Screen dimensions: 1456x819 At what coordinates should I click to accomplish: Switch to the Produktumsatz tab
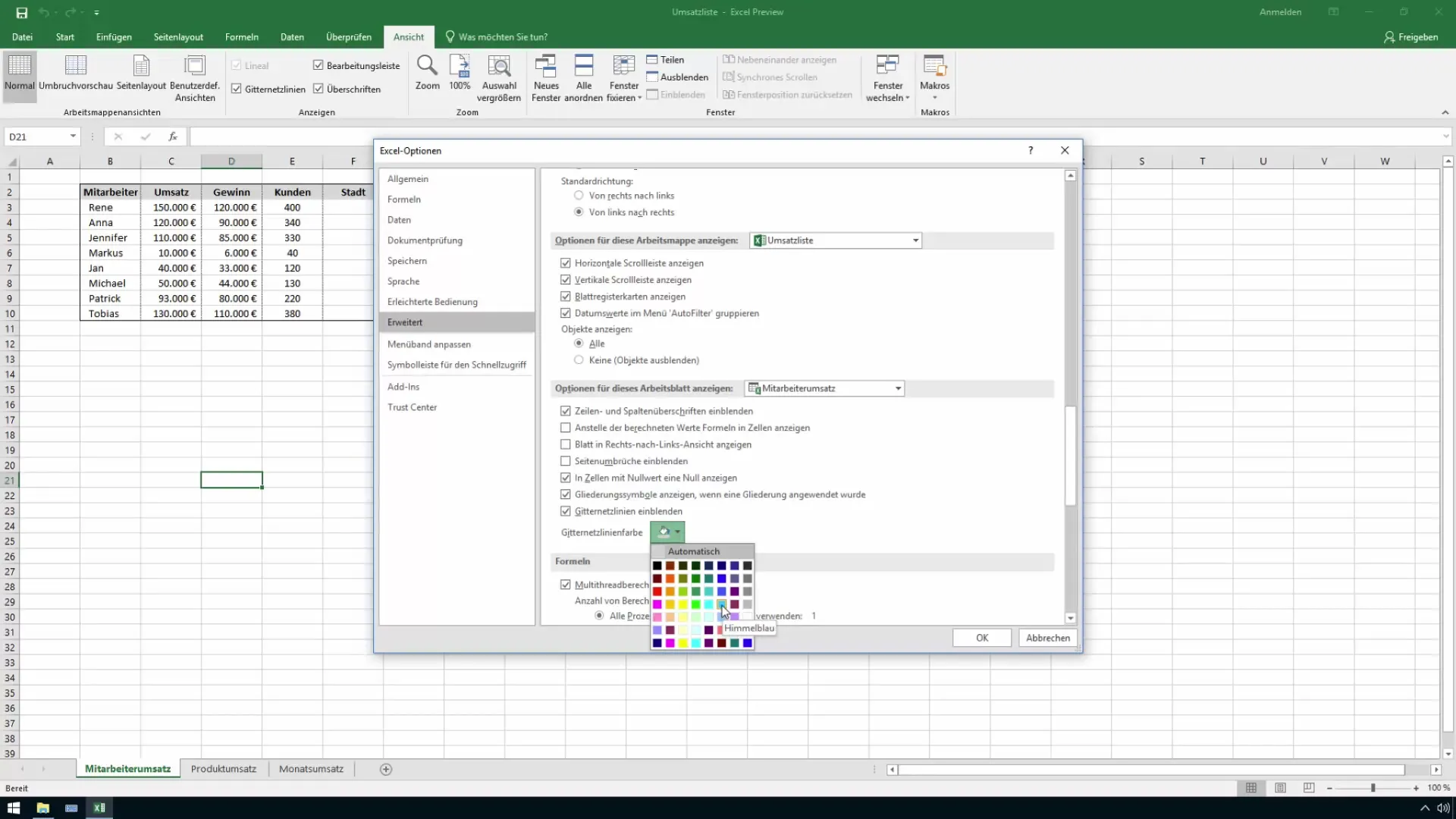point(223,769)
